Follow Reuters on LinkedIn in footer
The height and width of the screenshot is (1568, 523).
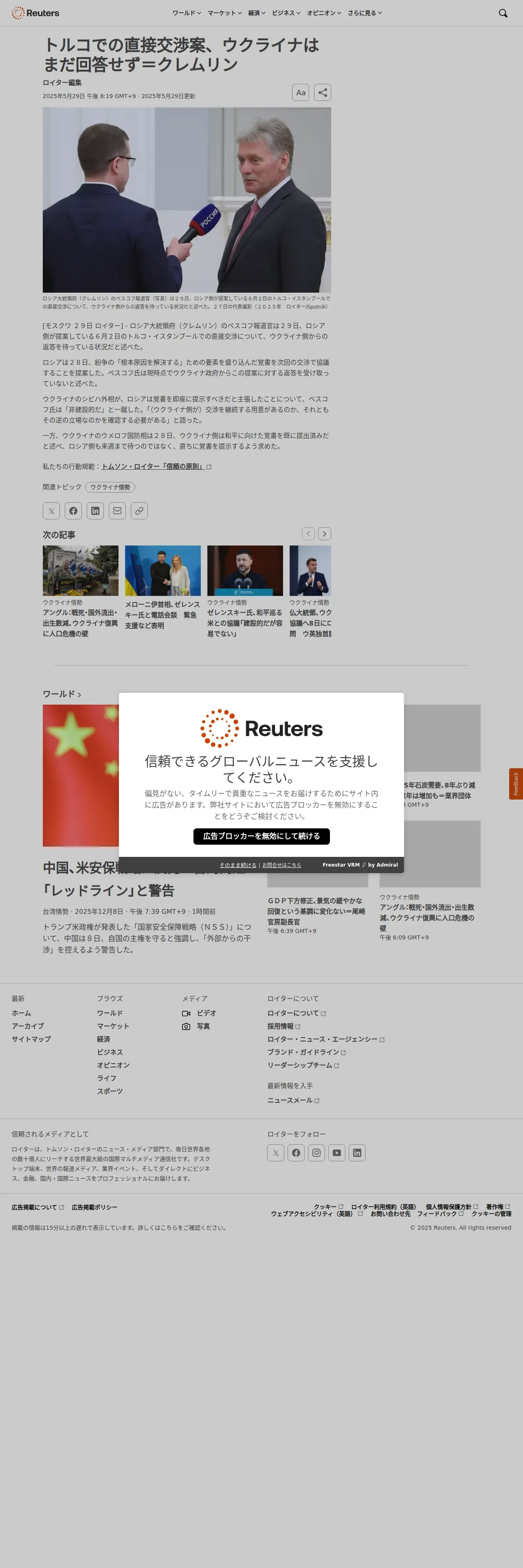click(x=357, y=1153)
